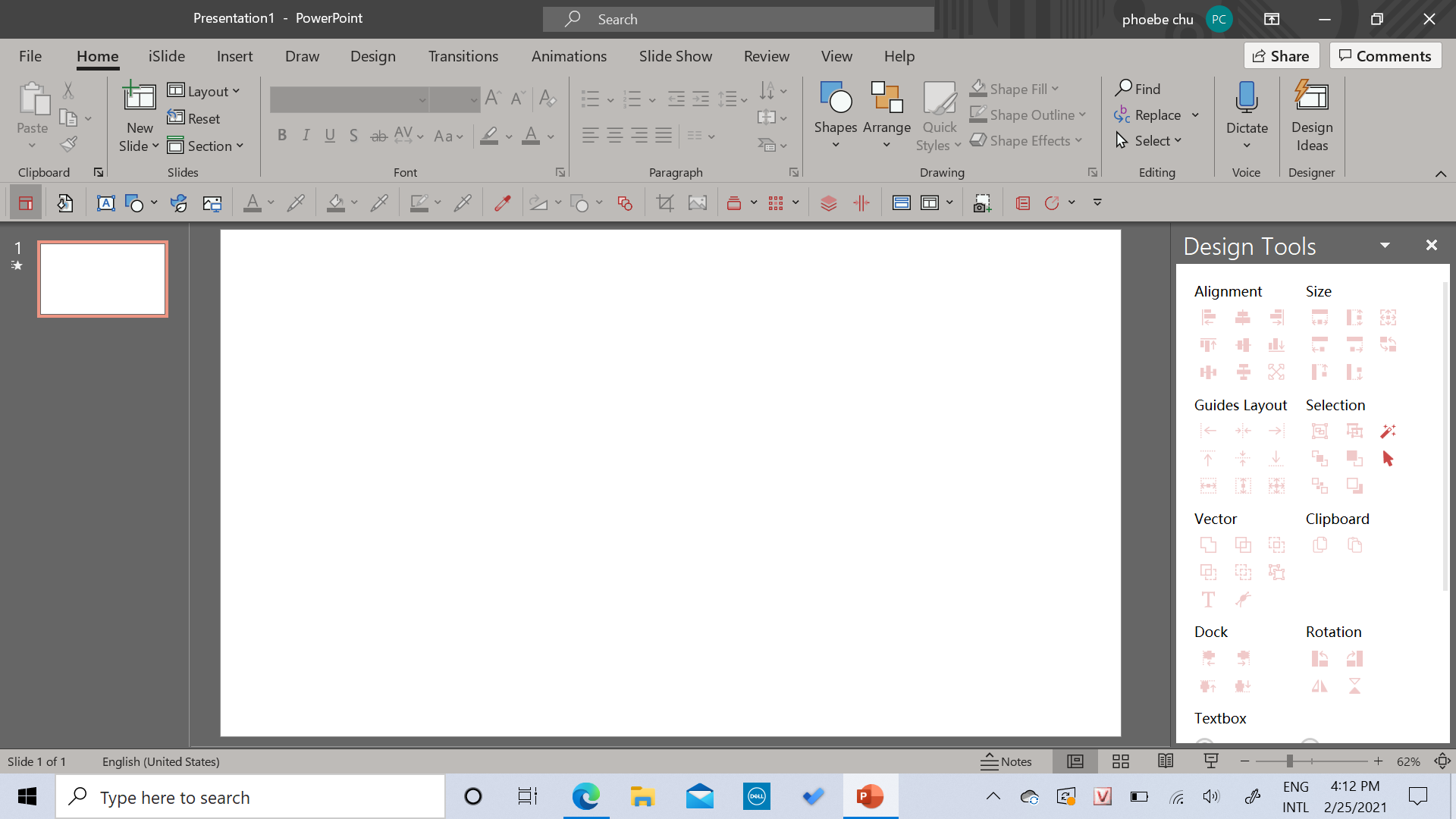
Task: Open Mail app from taskbar
Action: click(699, 797)
